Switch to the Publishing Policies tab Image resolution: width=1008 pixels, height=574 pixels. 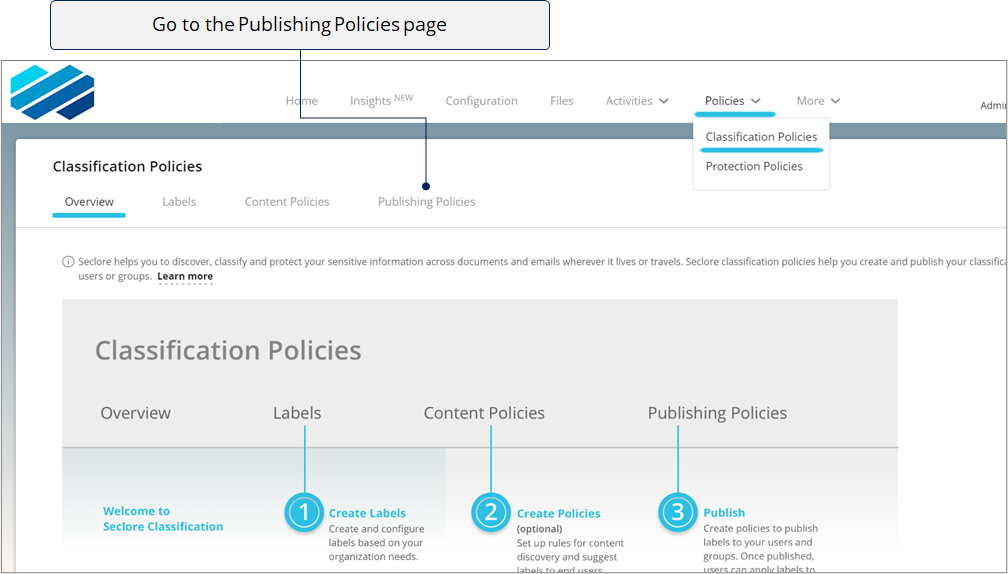click(426, 202)
